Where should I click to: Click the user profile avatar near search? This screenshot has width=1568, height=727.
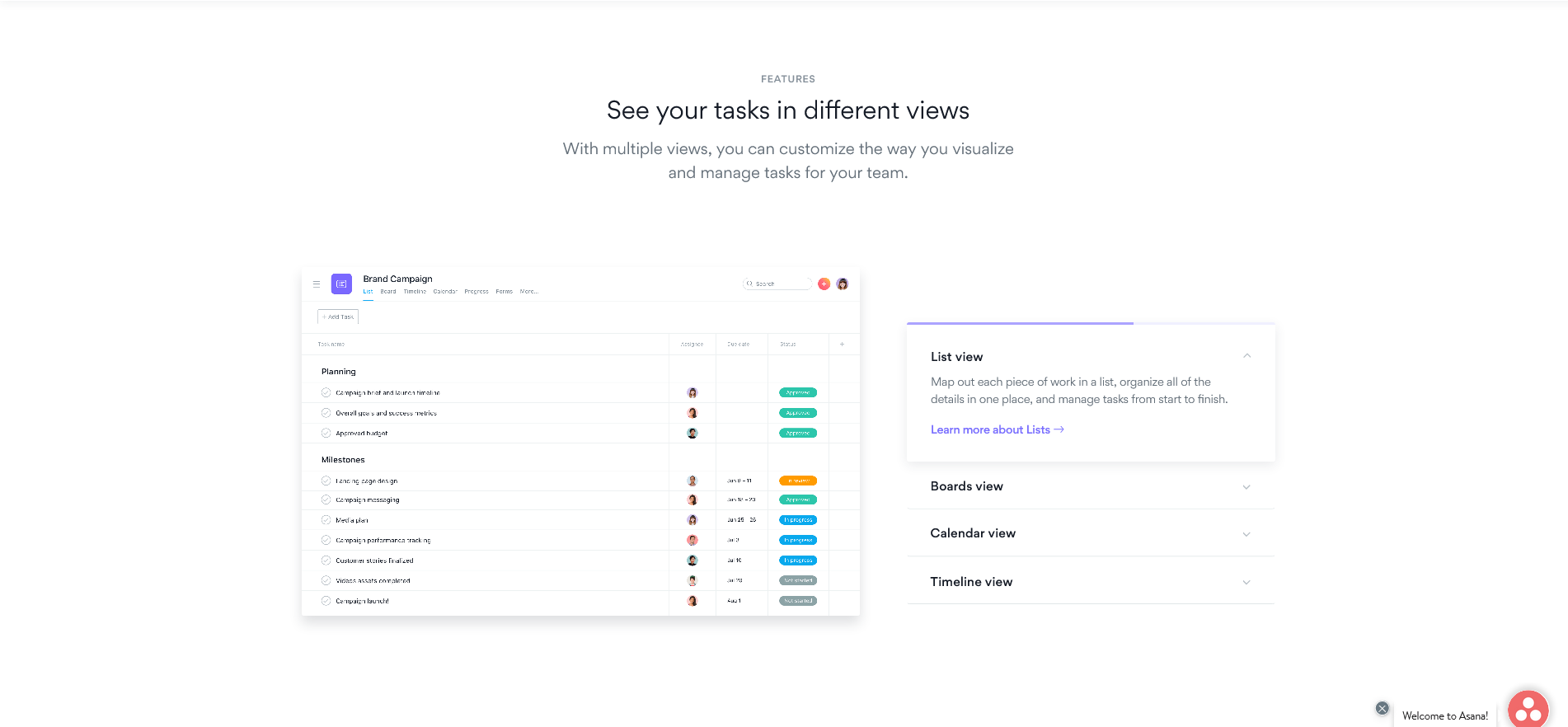(843, 284)
